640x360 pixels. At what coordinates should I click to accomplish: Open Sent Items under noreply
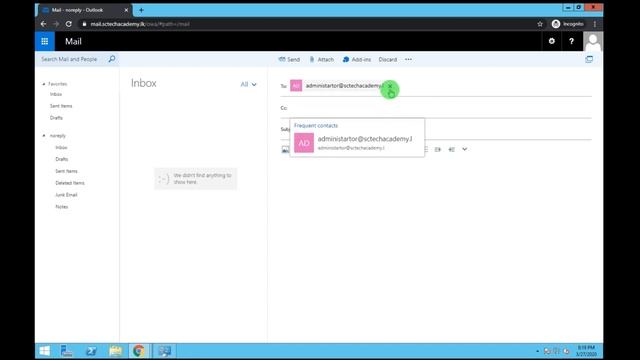click(66, 171)
